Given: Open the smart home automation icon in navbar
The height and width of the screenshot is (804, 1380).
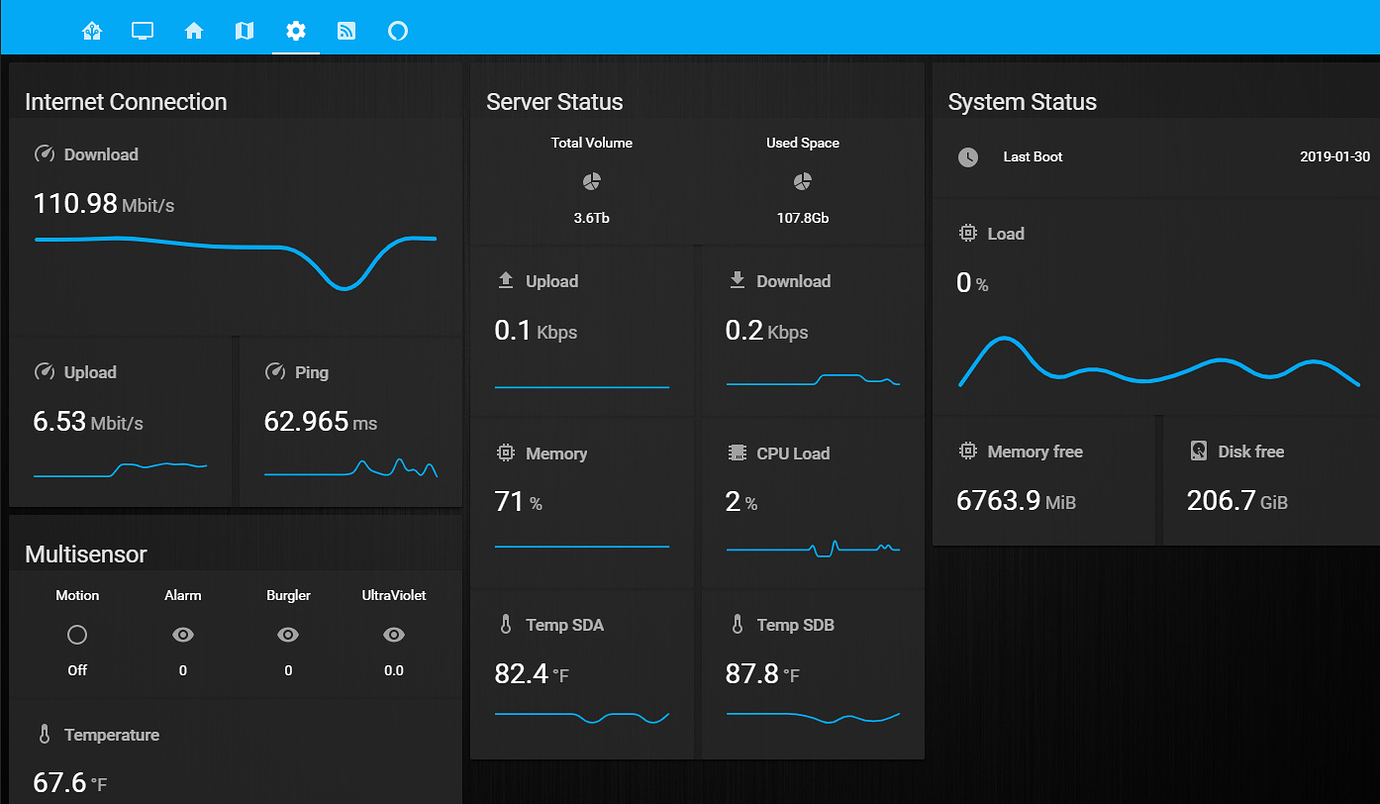Looking at the screenshot, I should pos(92,30).
